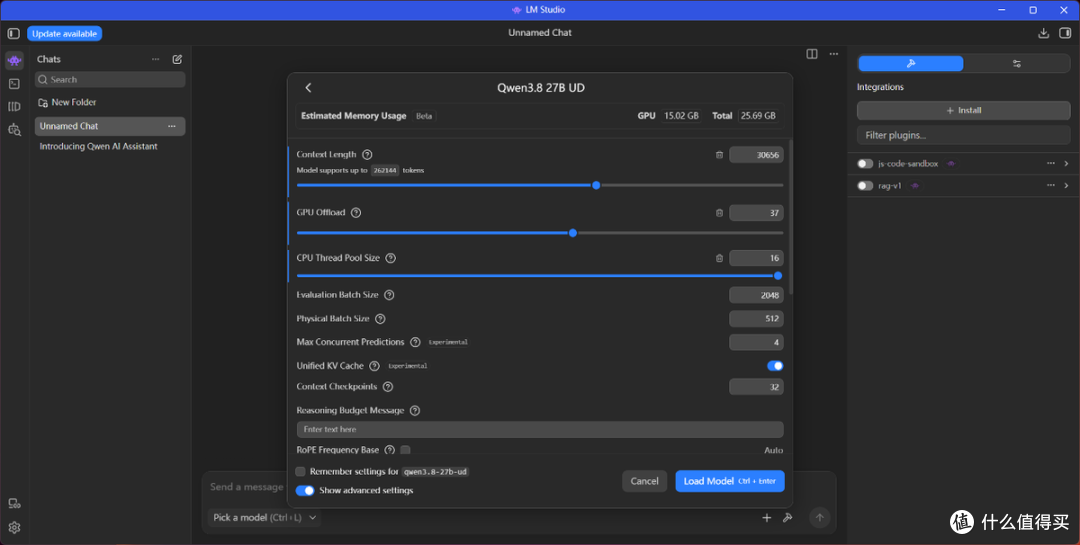Click the send arrow button
The width and height of the screenshot is (1080, 545).
(x=819, y=517)
